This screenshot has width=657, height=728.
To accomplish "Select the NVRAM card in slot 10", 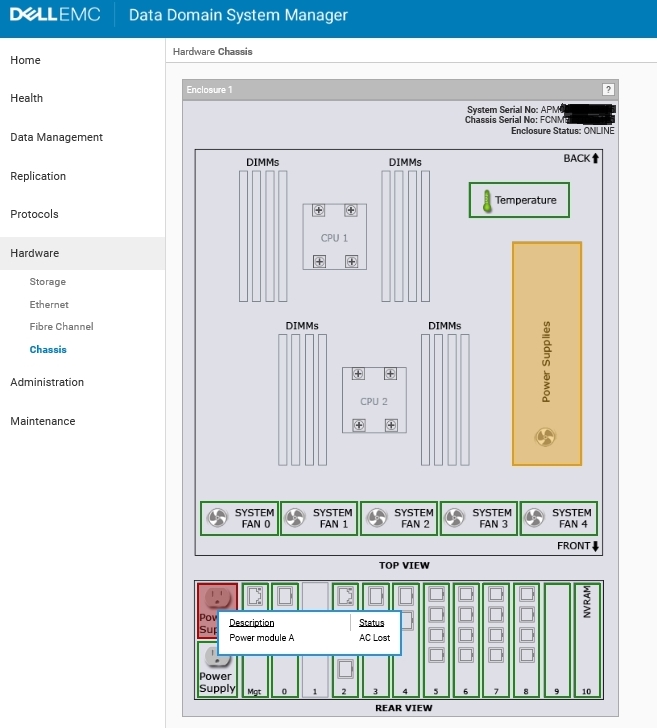I will click(587, 640).
